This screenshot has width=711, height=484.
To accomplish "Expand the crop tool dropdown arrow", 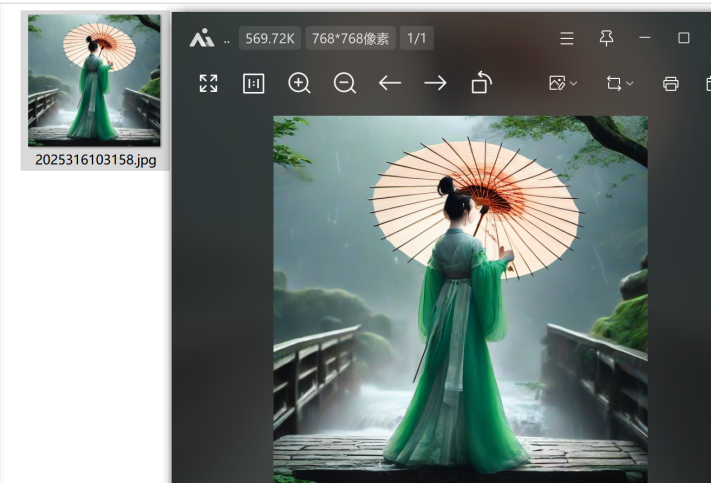I will tap(630, 83).
